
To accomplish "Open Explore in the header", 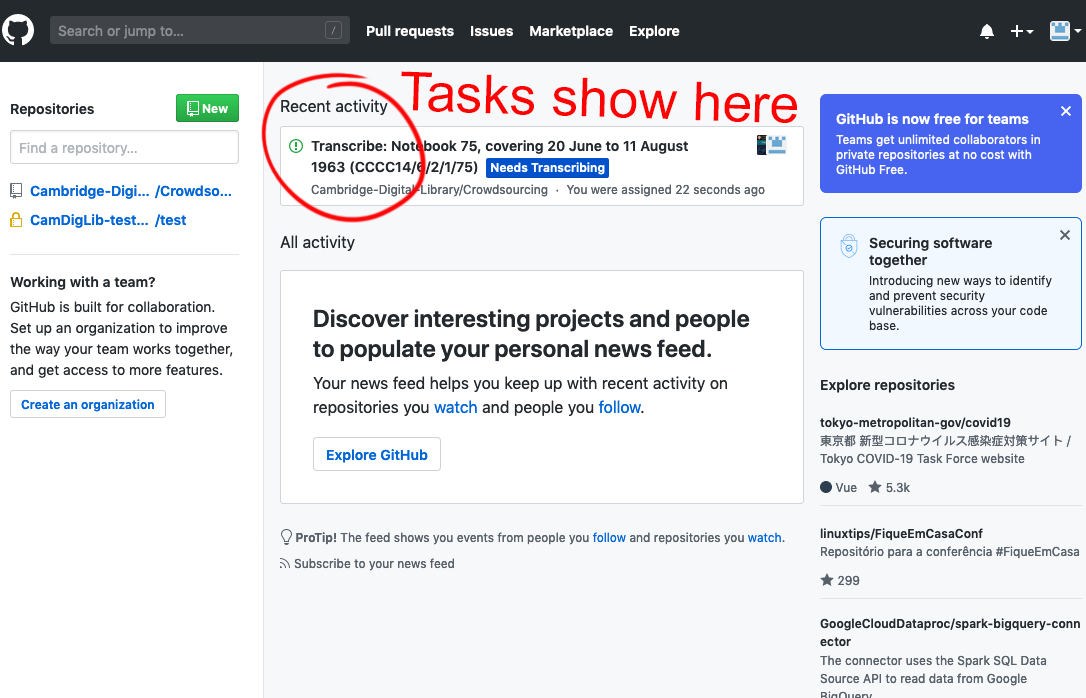I will pyautogui.click(x=654, y=31).
